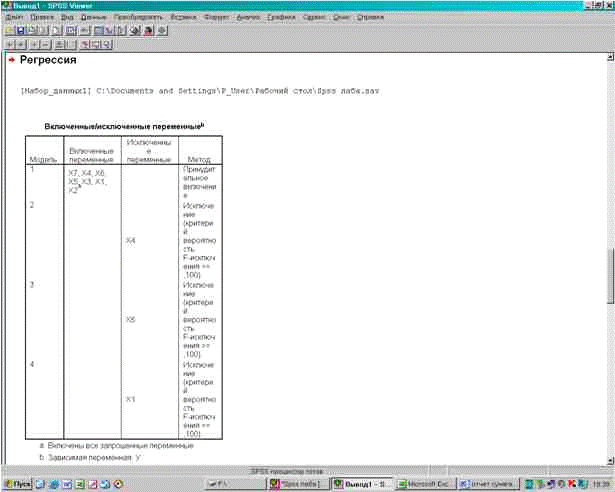Click the Пуск start button

coord(17,483)
